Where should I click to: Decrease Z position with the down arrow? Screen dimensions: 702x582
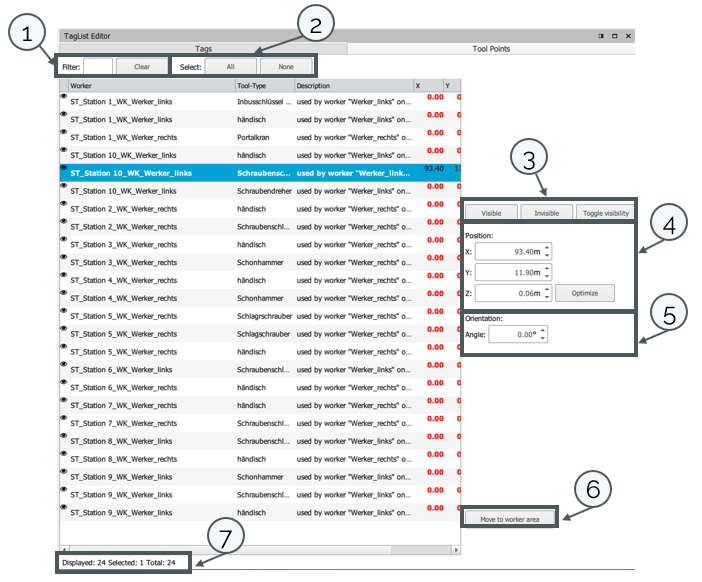pyautogui.click(x=547, y=297)
